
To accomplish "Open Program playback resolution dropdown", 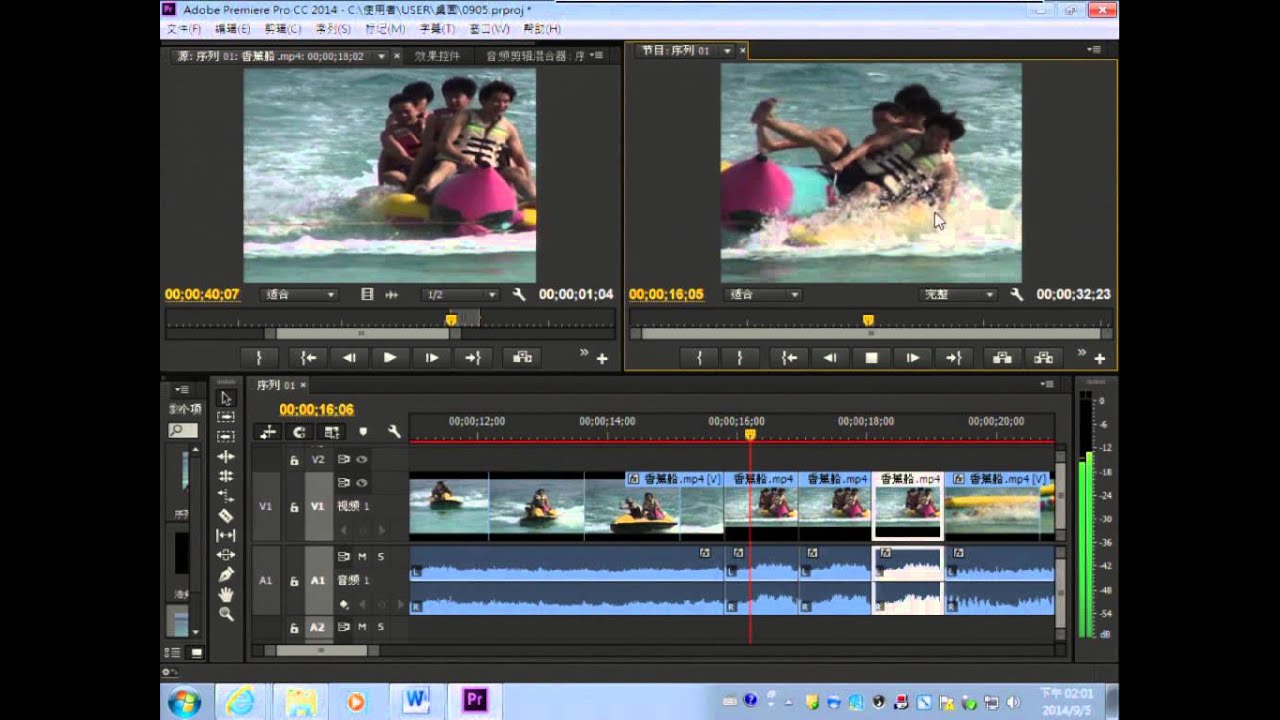I will tap(957, 295).
